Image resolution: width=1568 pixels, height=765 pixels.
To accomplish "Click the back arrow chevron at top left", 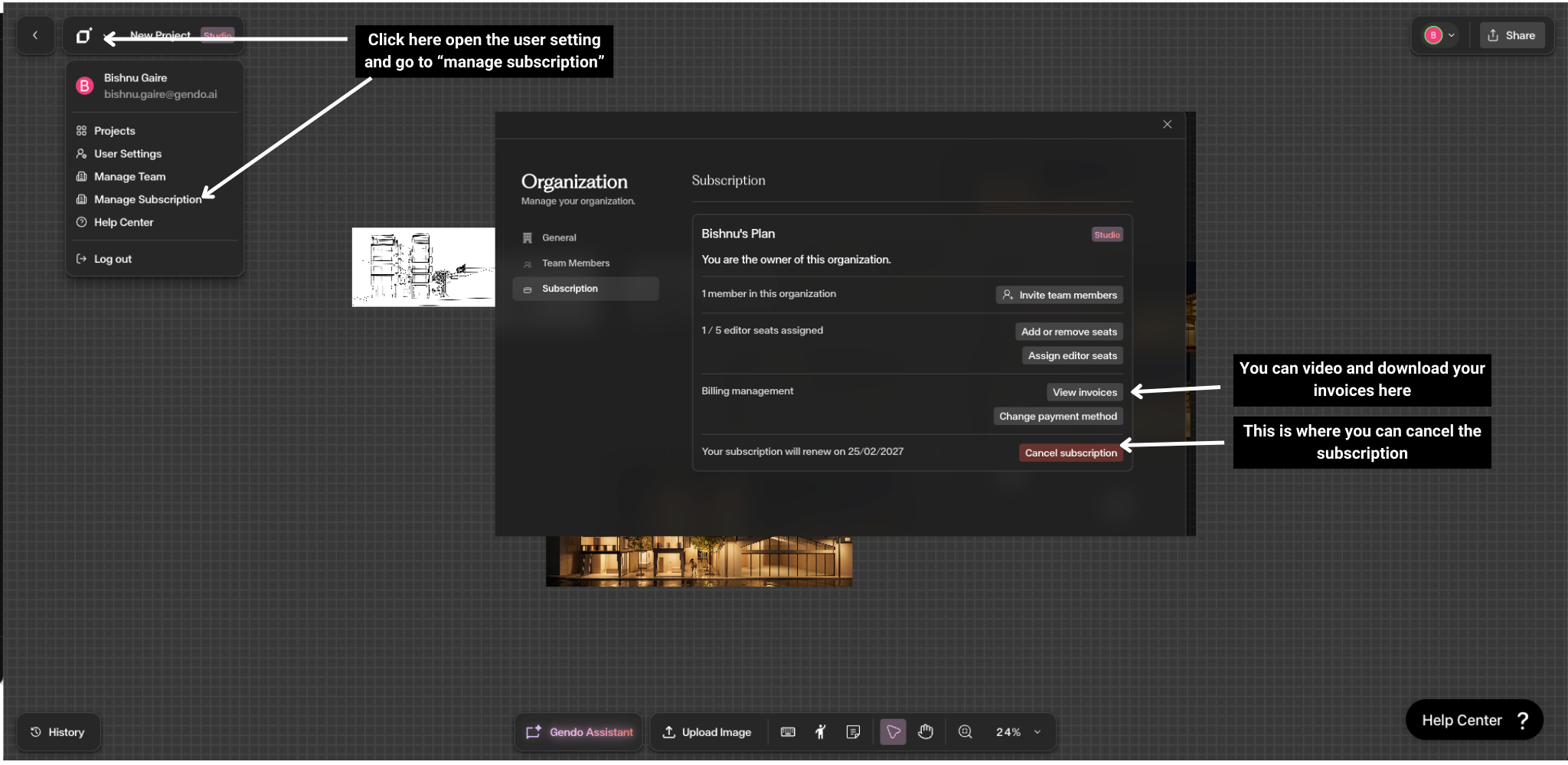I will tap(35, 35).
